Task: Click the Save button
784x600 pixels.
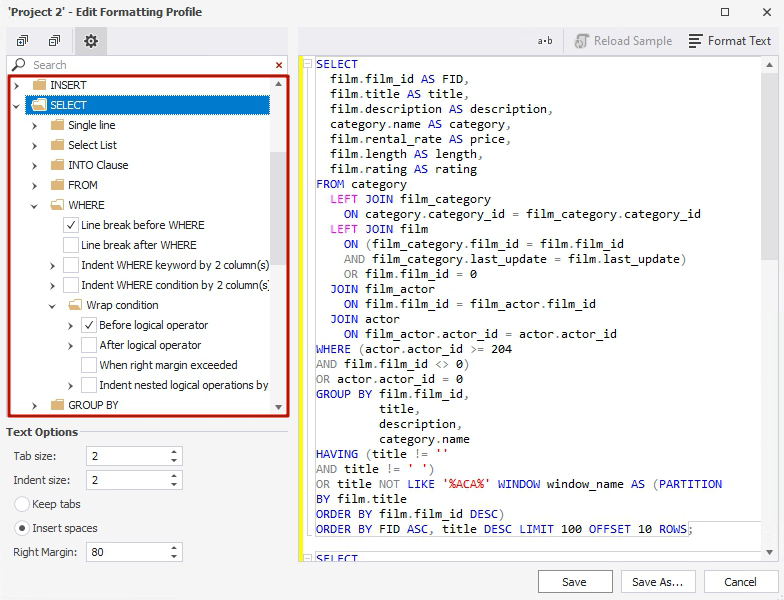Action: tap(575, 582)
